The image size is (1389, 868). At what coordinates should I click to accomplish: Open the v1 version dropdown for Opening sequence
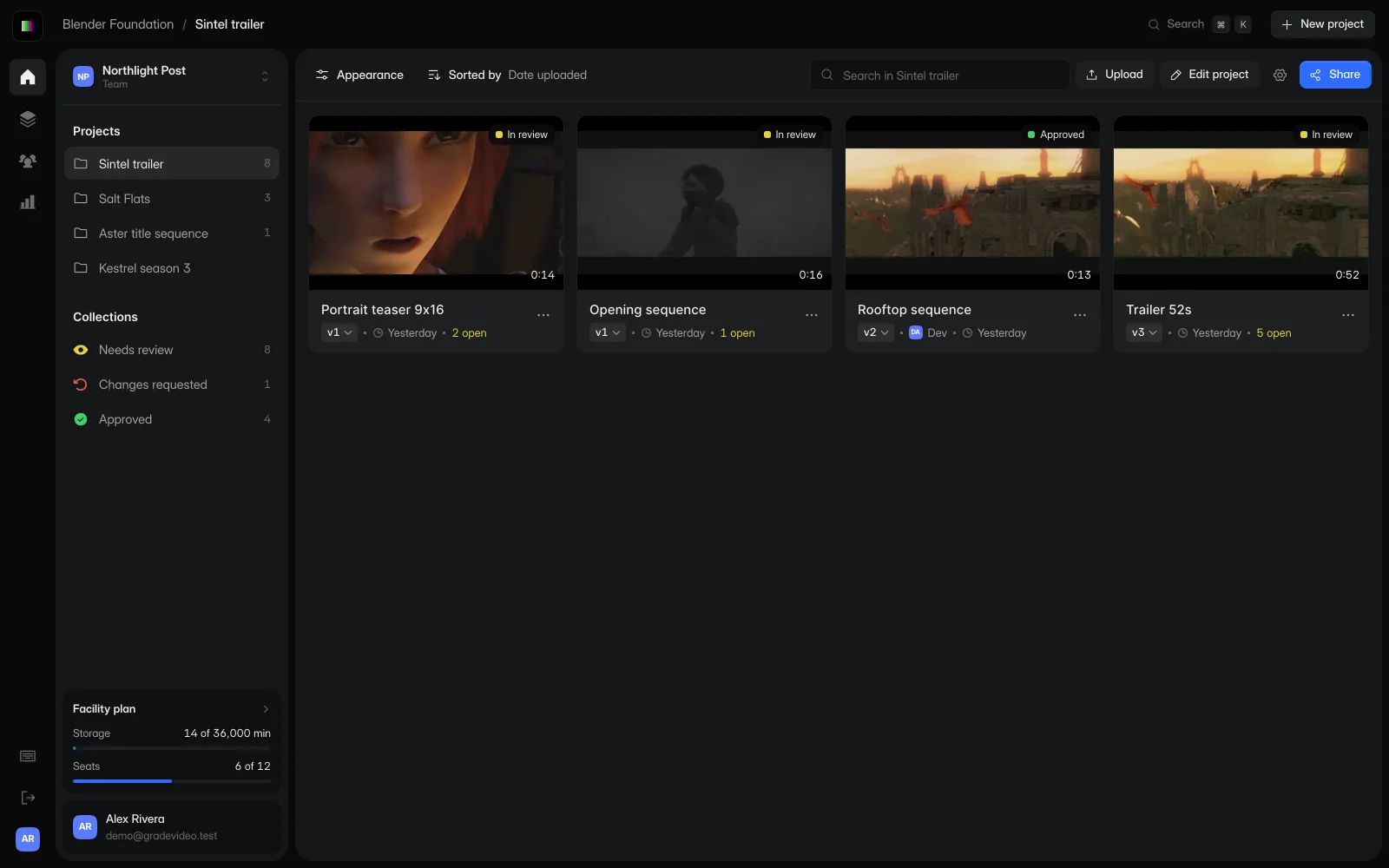608,332
